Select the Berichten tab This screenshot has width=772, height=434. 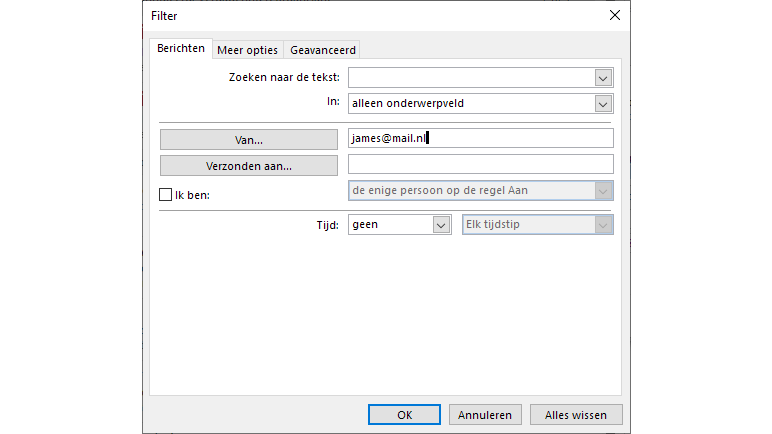[181, 49]
